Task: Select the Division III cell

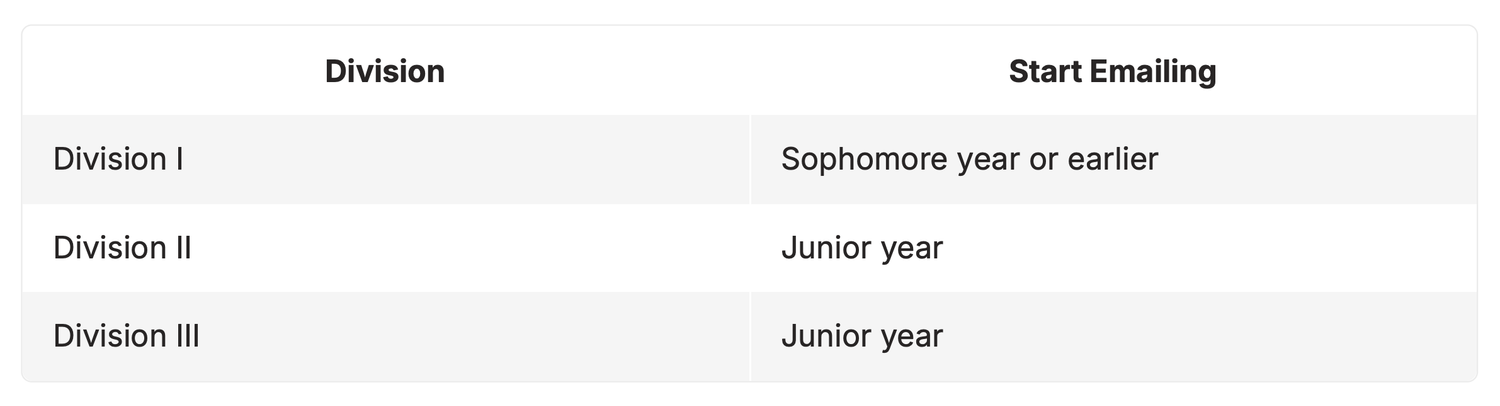Action: [385, 336]
